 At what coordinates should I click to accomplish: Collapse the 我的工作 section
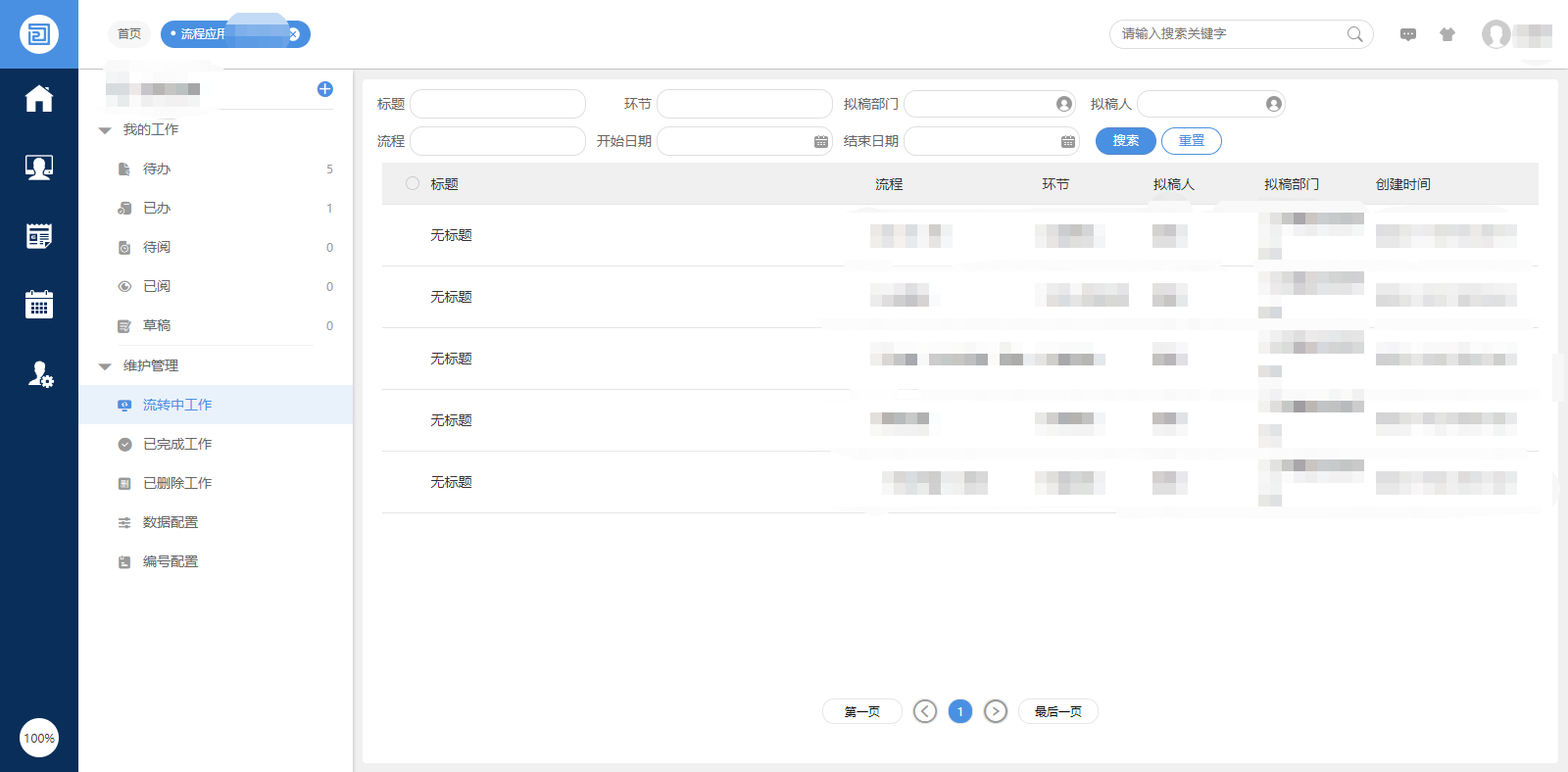pos(105,130)
